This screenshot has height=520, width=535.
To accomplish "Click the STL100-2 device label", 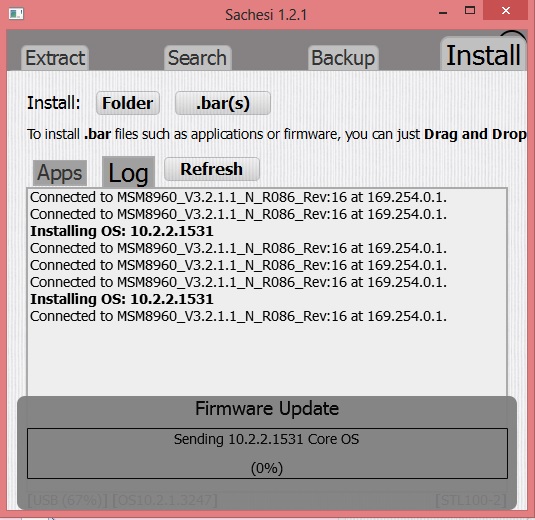I will pyautogui.click(x=471, y=501).
